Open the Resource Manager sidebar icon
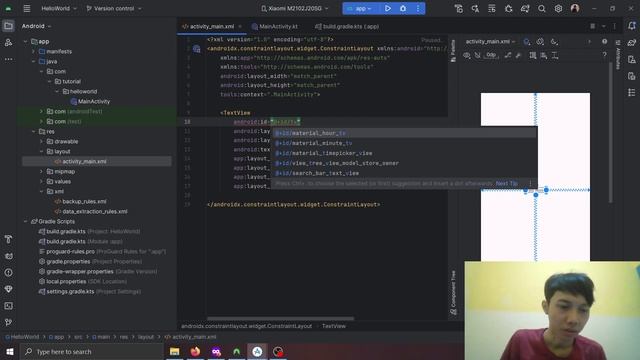Viewport: 640px width, 360px height. [x=8, y=42]
